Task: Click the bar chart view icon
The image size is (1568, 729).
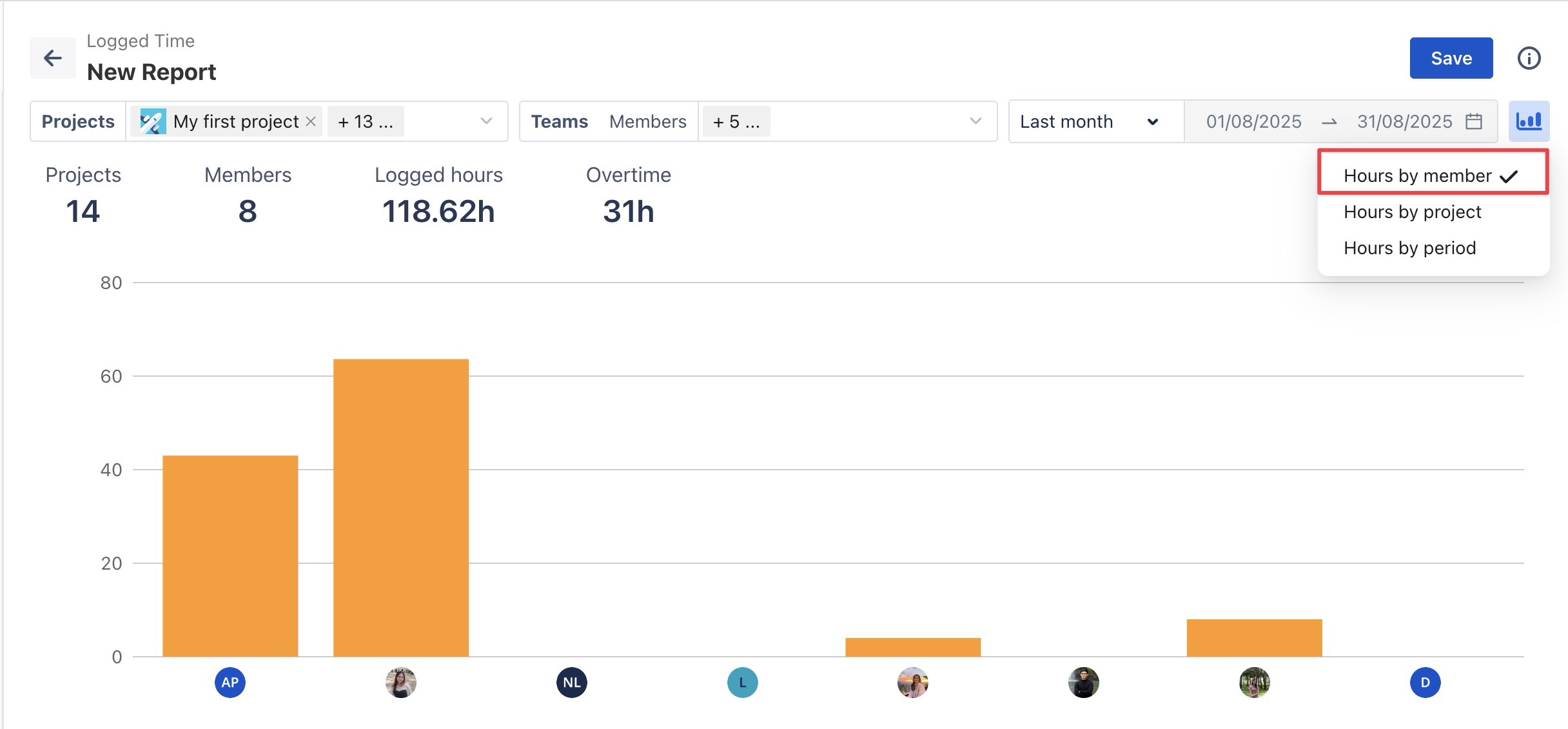Action: coord(1529,121)
